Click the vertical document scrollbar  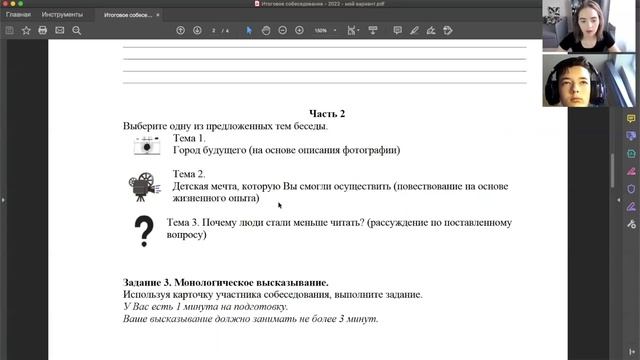[612, 170]
